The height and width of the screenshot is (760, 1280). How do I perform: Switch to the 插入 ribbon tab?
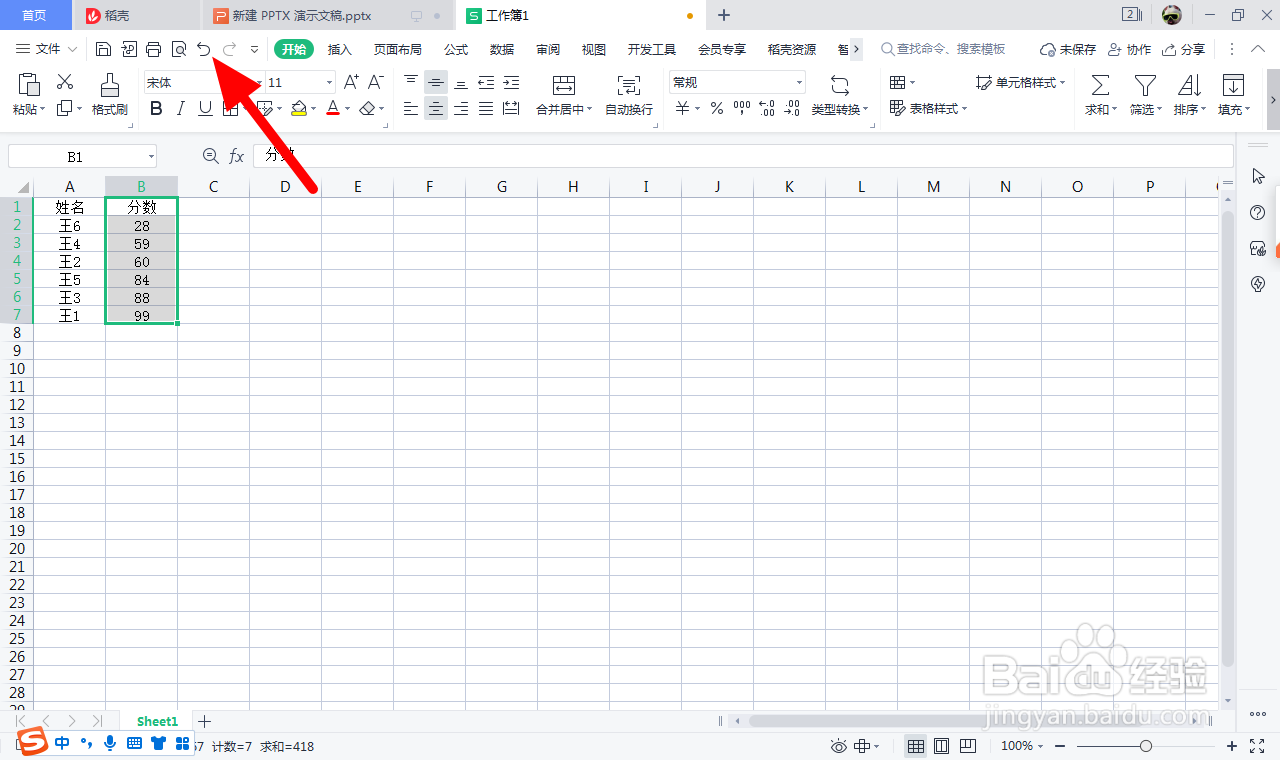[x=340, y=49]
